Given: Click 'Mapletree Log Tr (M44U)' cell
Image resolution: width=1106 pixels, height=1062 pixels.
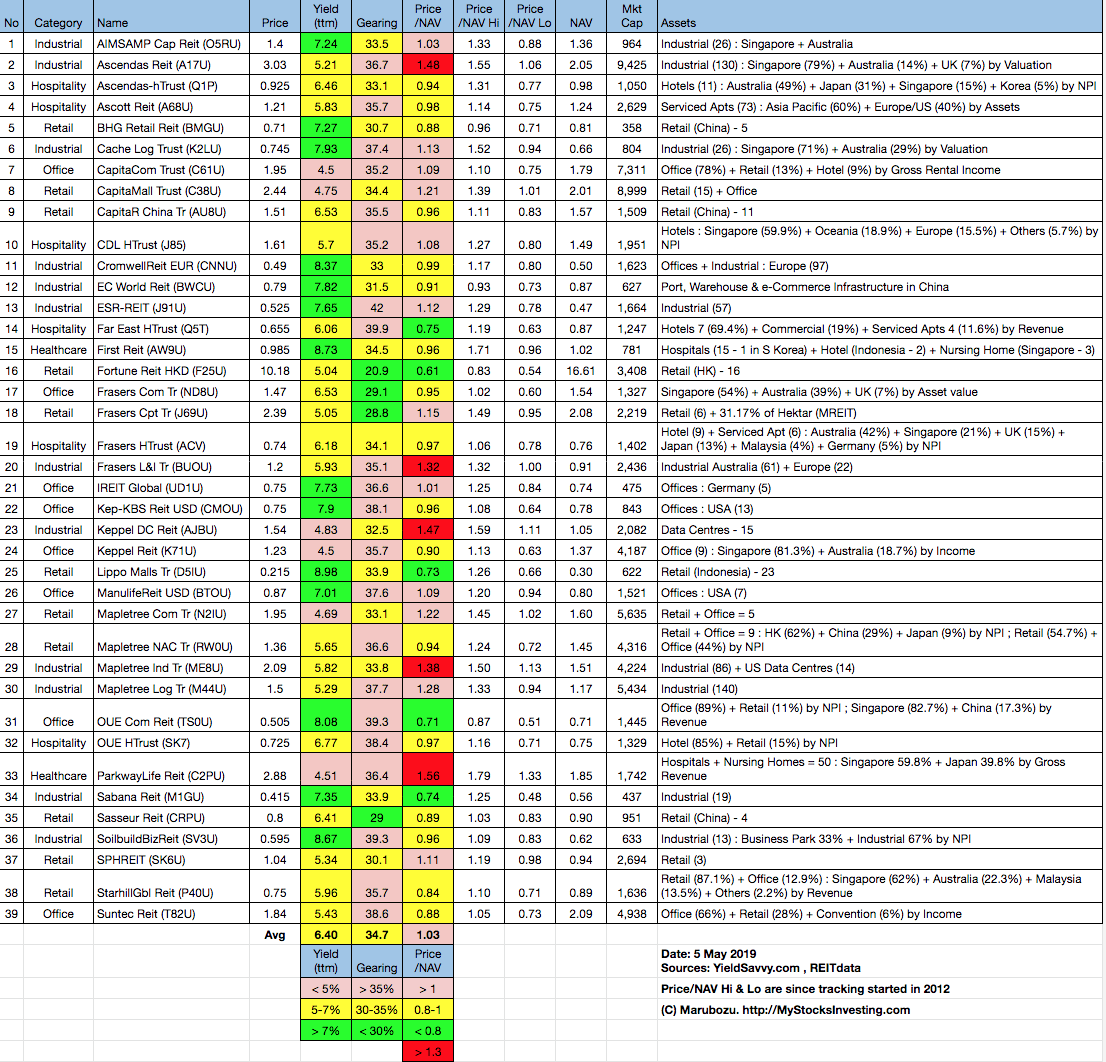Looking at the screenshot, I should 171,689.
